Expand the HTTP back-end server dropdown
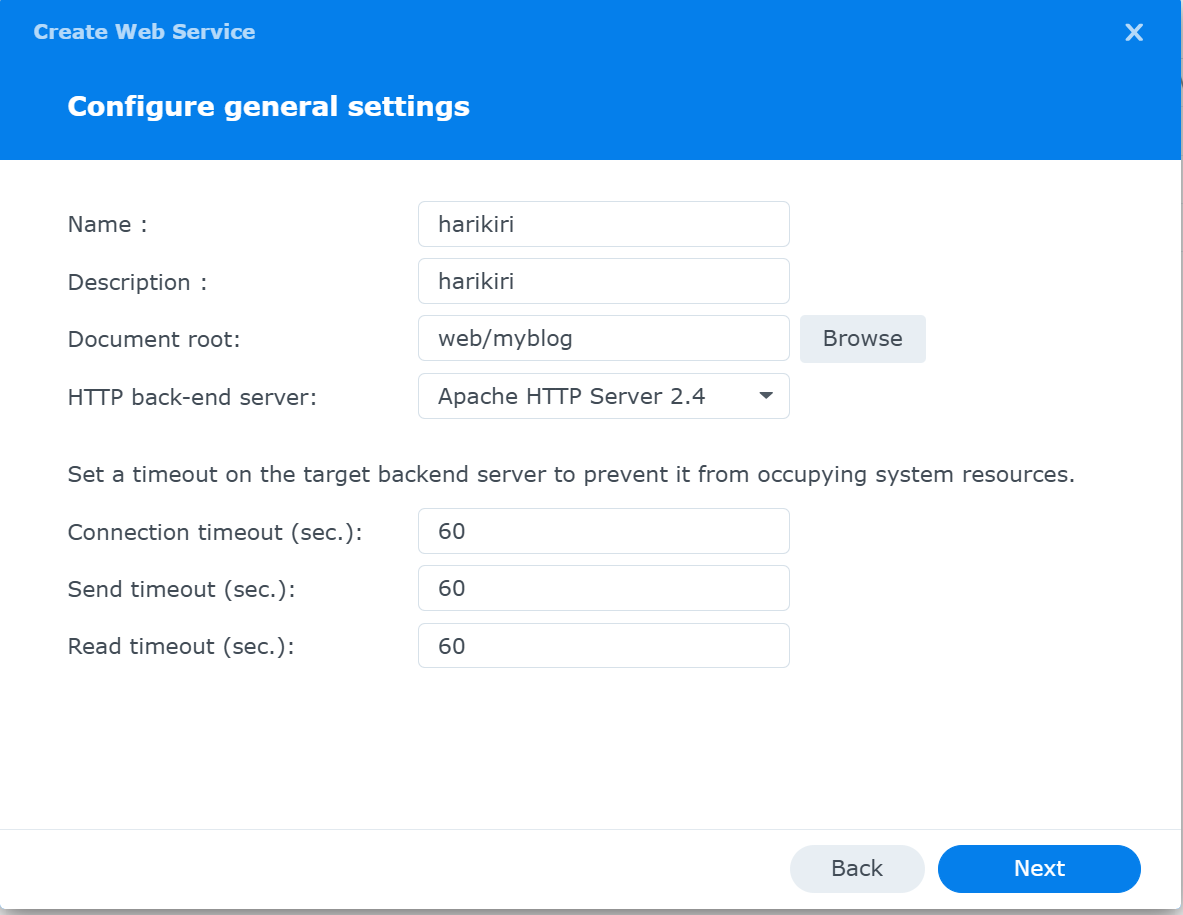 coord(604,396)
